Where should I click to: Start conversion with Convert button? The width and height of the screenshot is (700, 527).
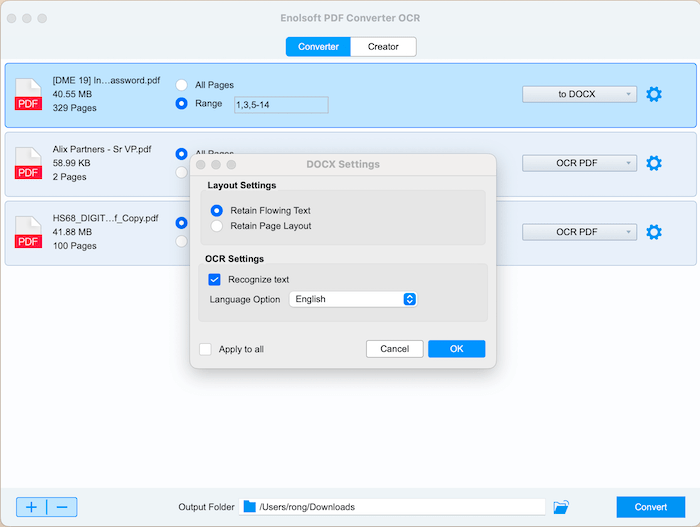click(650, 507)
